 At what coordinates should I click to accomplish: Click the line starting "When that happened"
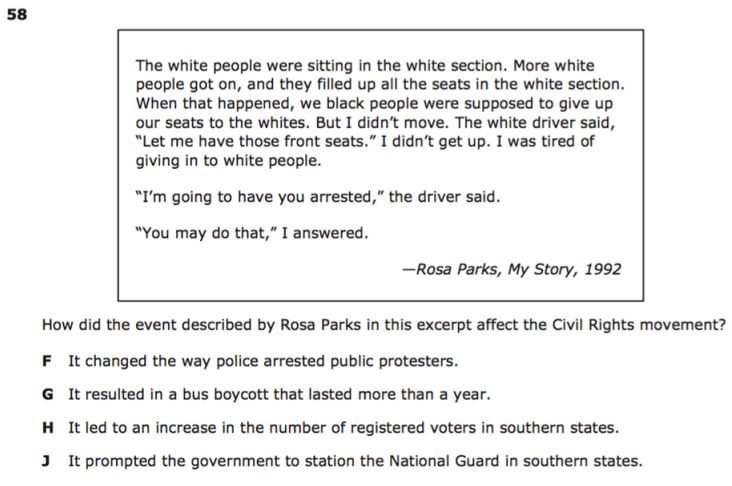point(374,104)
